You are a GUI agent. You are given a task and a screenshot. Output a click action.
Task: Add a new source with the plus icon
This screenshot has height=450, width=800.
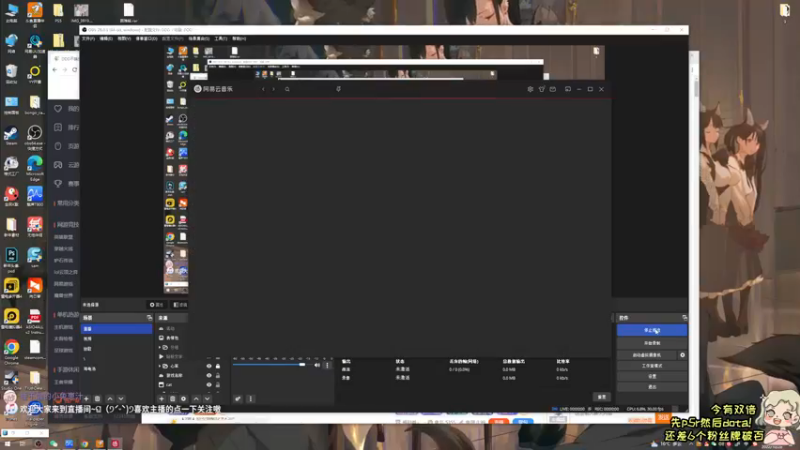(x=162, y=398)
